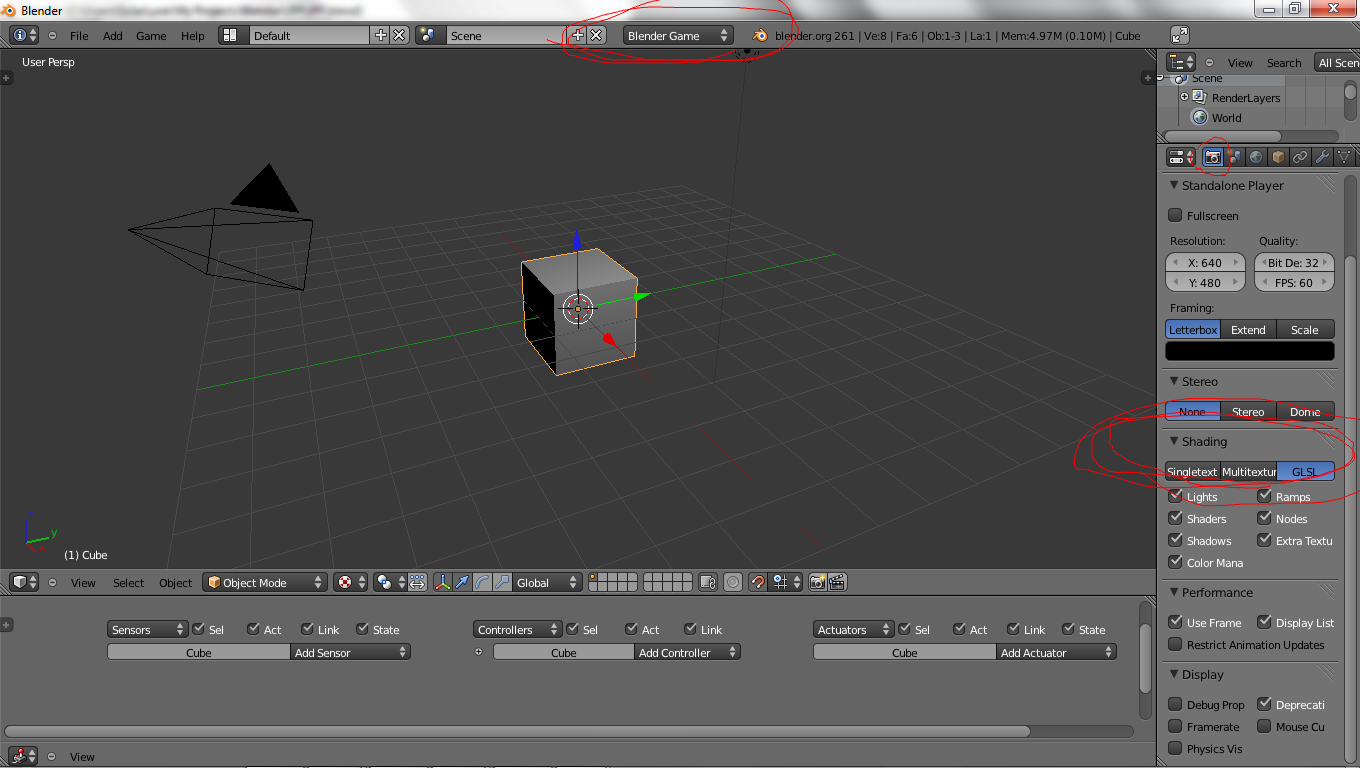This screenshot has width=1360, height=768.
Task: Toggle the Shadows checkbox
Action: tap(1175, 540)
